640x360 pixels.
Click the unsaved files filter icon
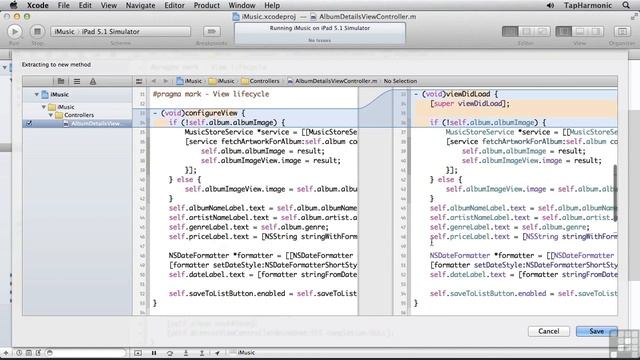(38, 353)
